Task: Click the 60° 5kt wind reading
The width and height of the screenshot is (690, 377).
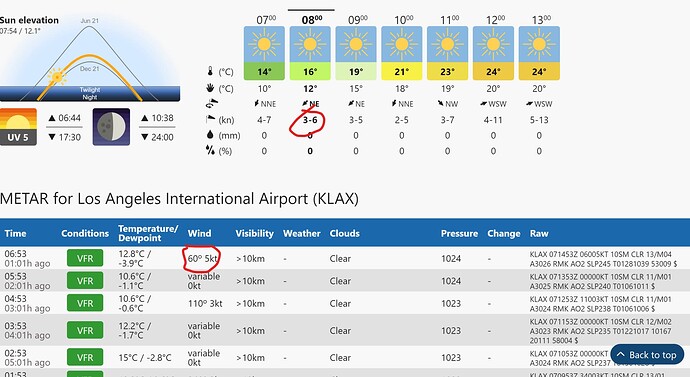Action: 202,259
